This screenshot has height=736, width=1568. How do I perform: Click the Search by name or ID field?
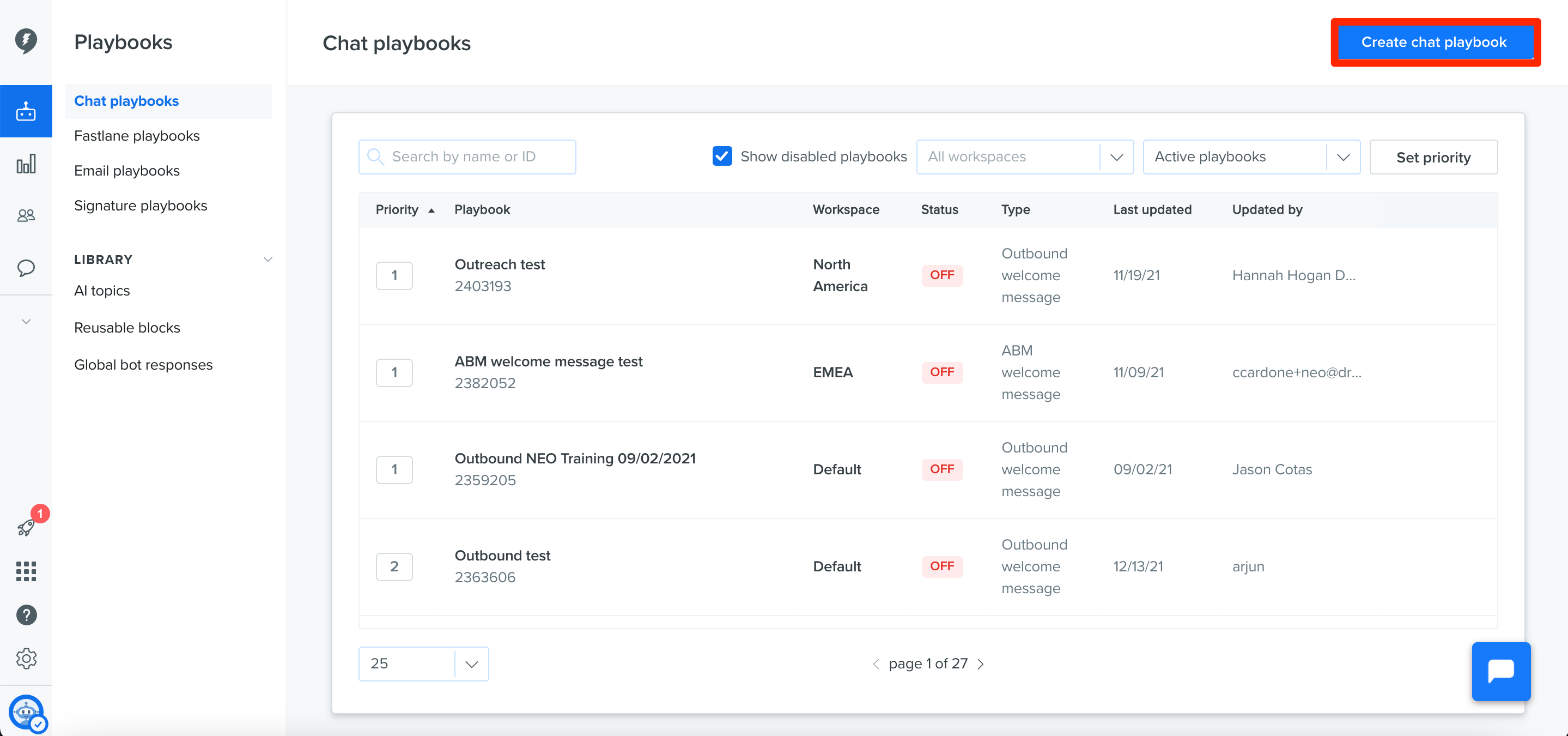[467, 157]
